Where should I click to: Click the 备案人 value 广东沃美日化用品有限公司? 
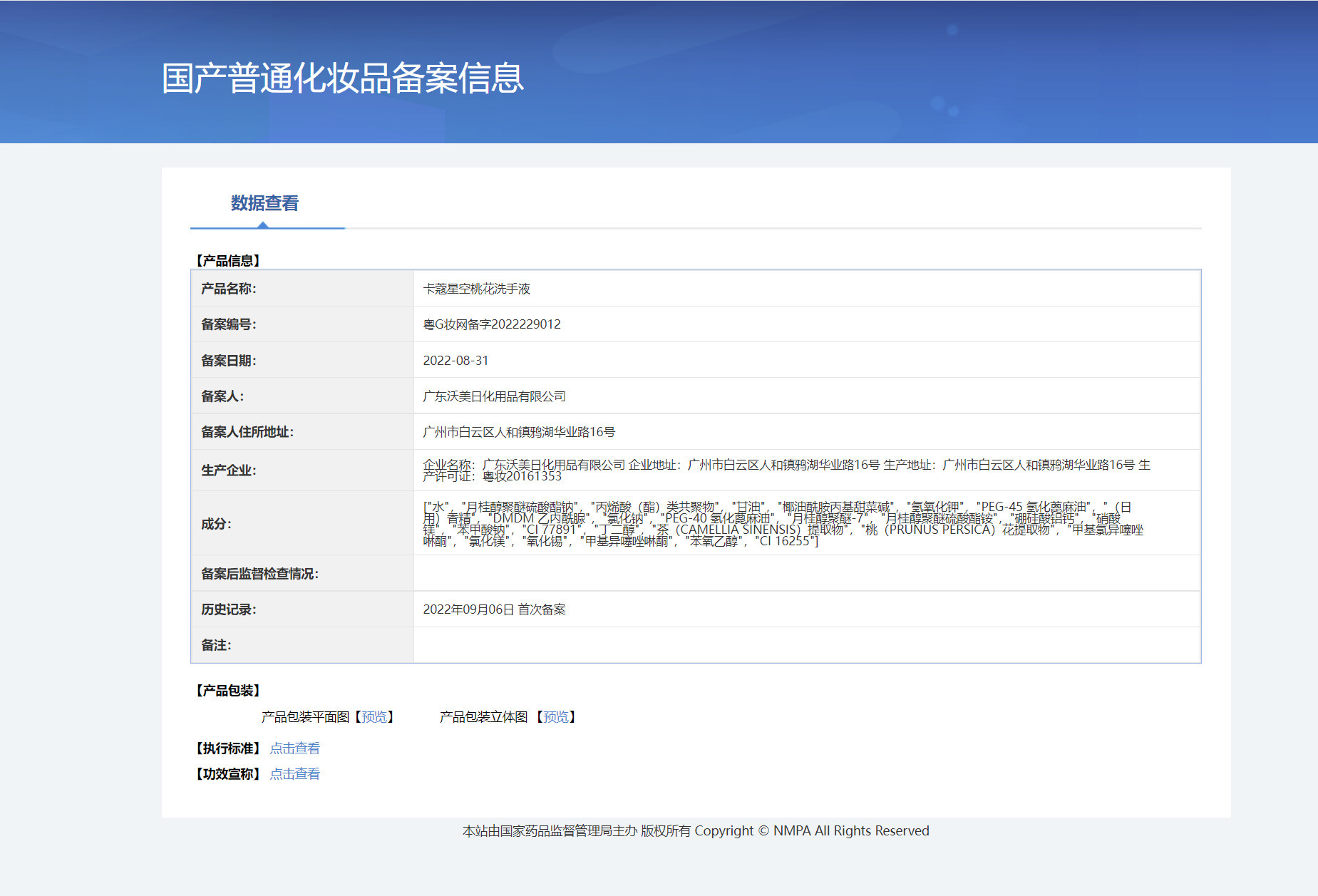(494, 396)
